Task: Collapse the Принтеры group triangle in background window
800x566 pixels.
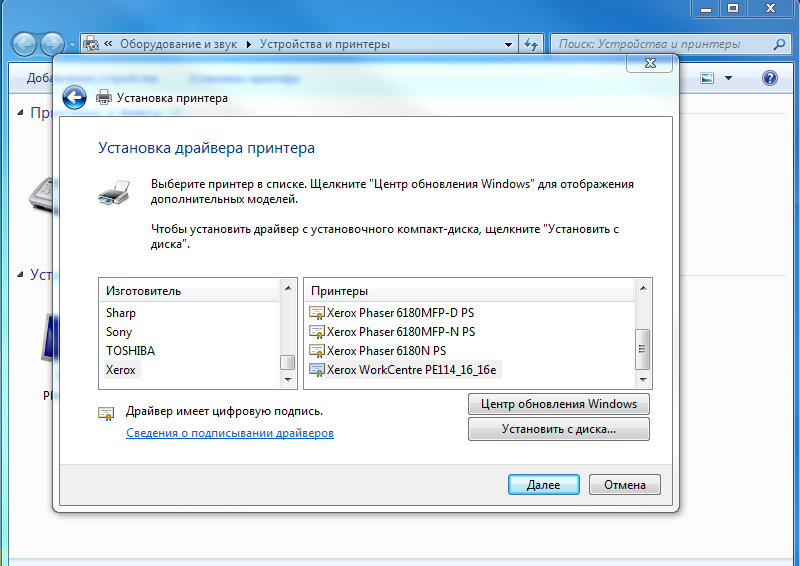Action: tap(20, 112)
